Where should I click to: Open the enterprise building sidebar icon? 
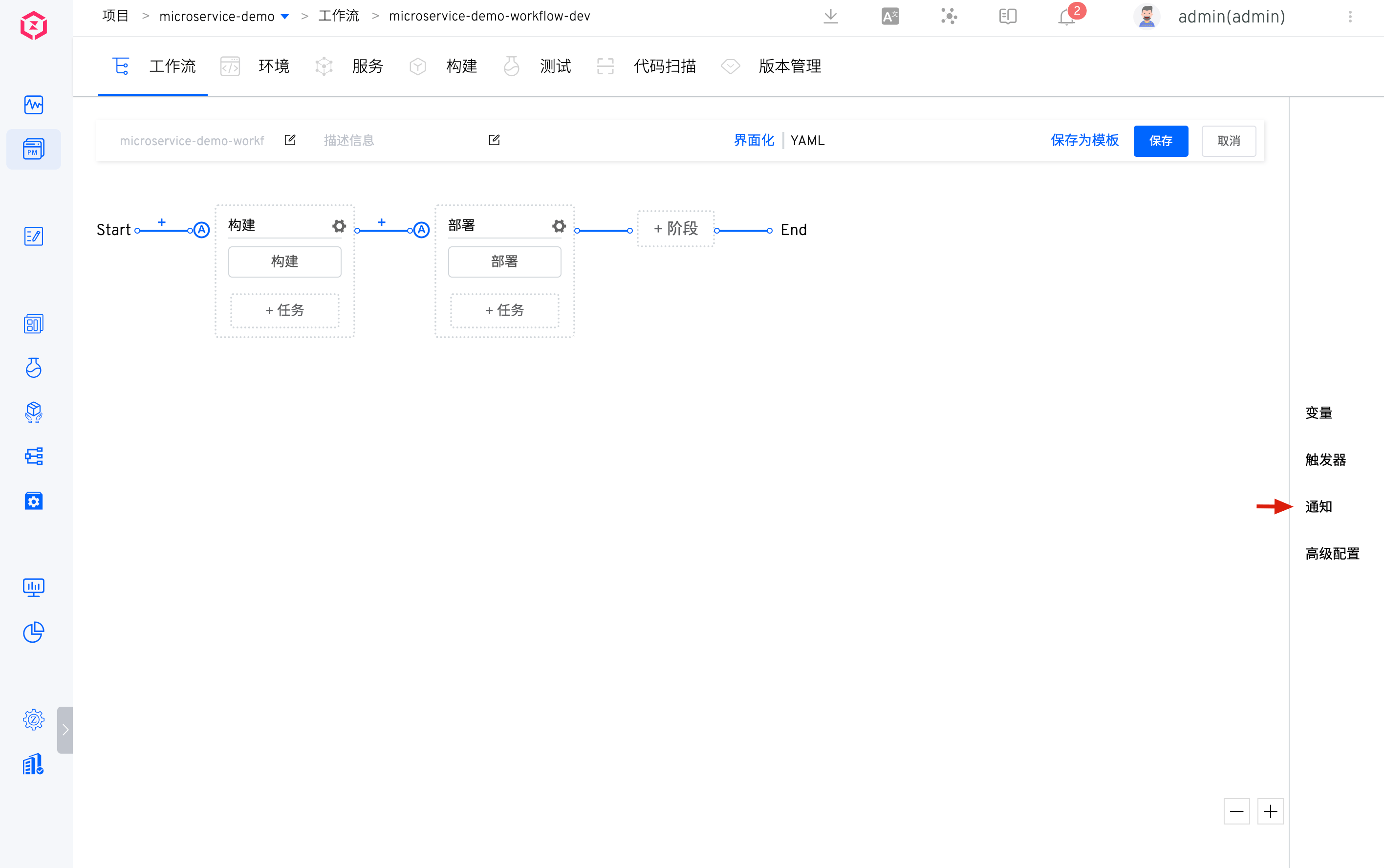[x=33, y=764]
